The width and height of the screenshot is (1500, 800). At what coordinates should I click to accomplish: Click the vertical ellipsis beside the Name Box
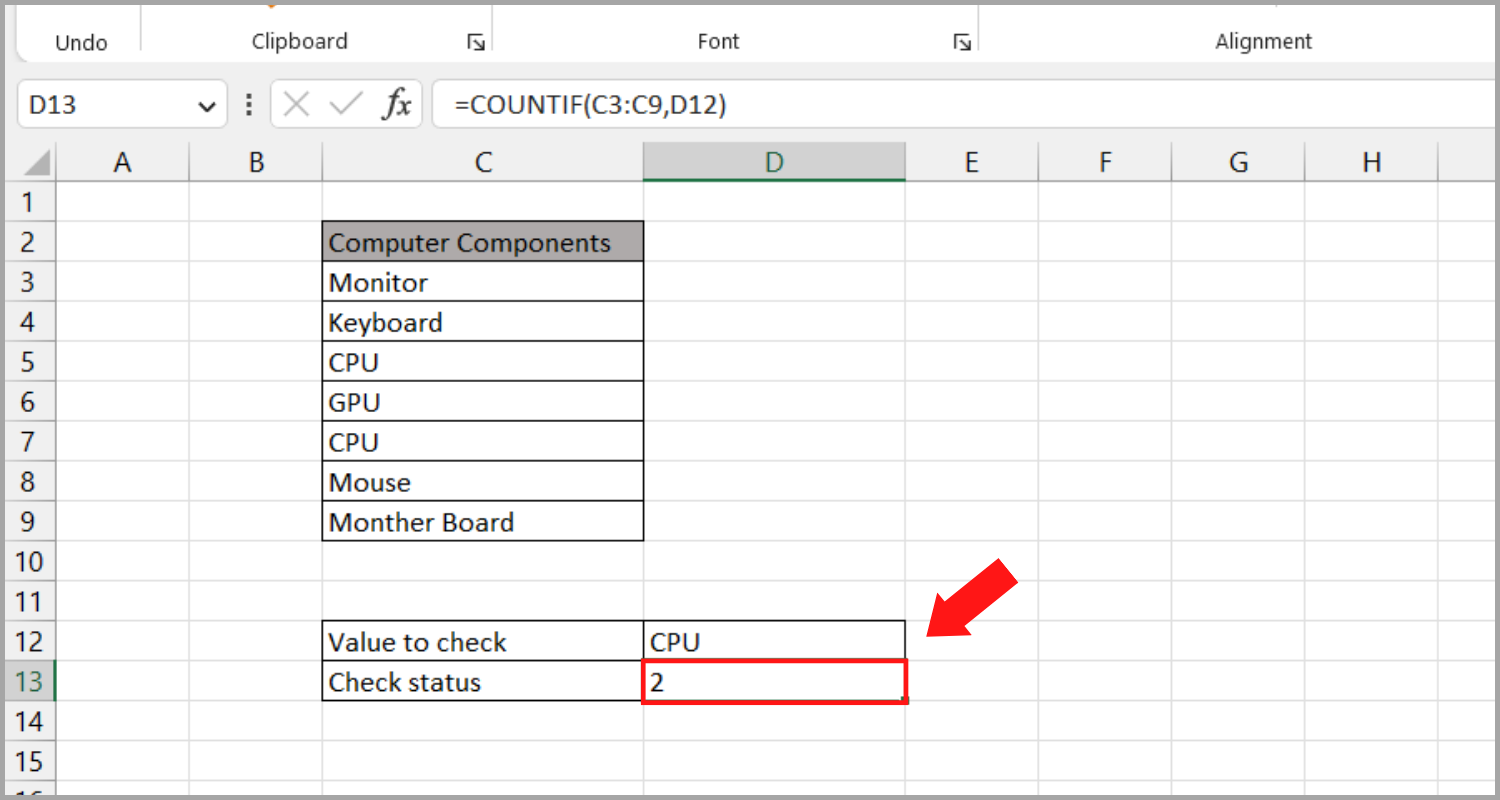(x=248, y=103)
